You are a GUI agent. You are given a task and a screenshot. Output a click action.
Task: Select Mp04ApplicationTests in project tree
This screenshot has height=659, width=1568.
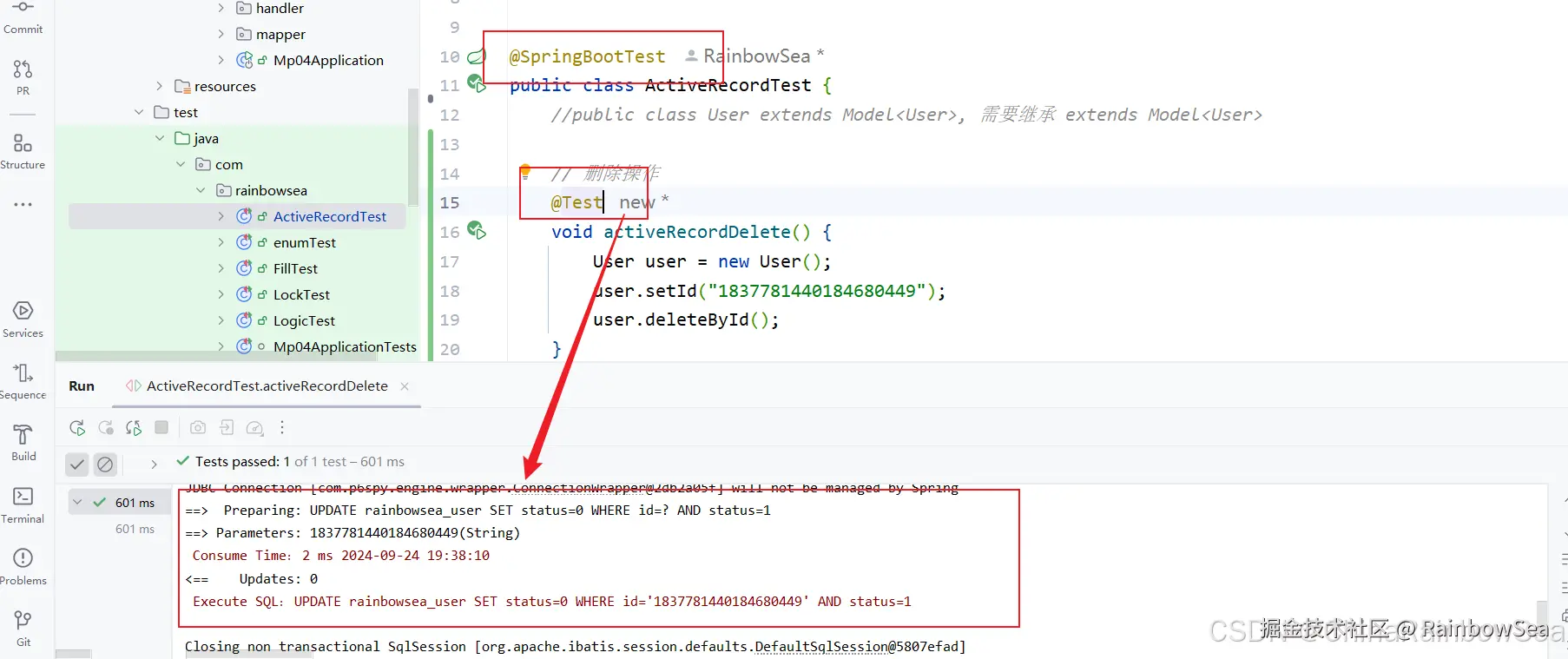click(345, 346)
